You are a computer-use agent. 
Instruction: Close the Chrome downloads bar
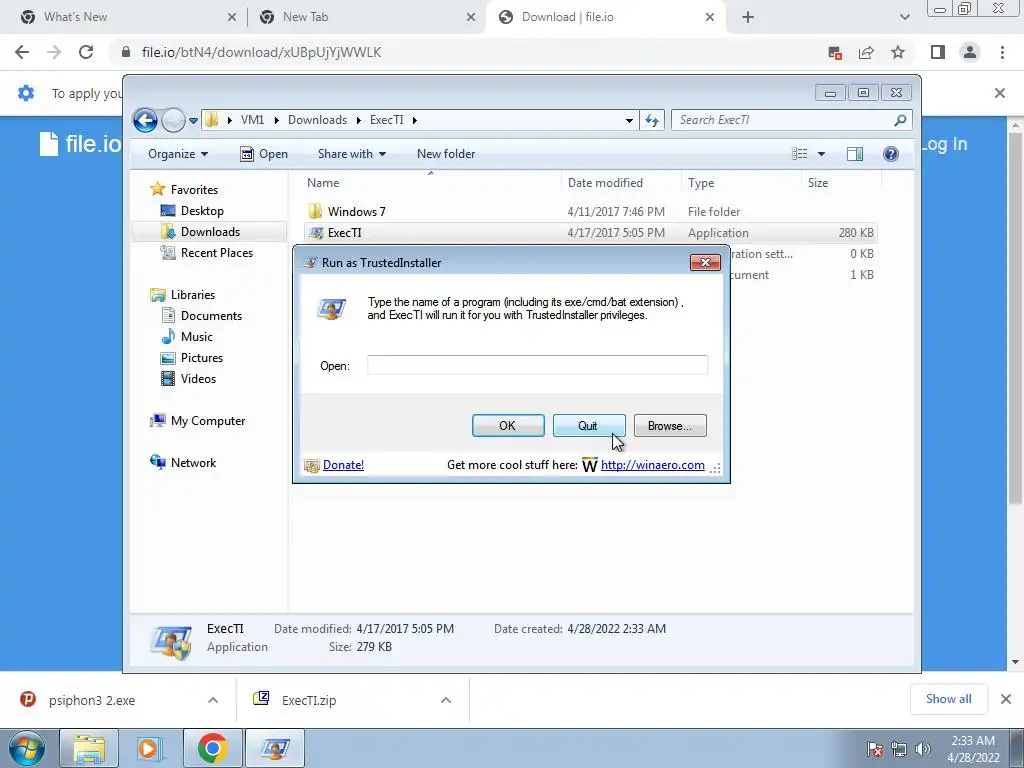[1006, 699]
